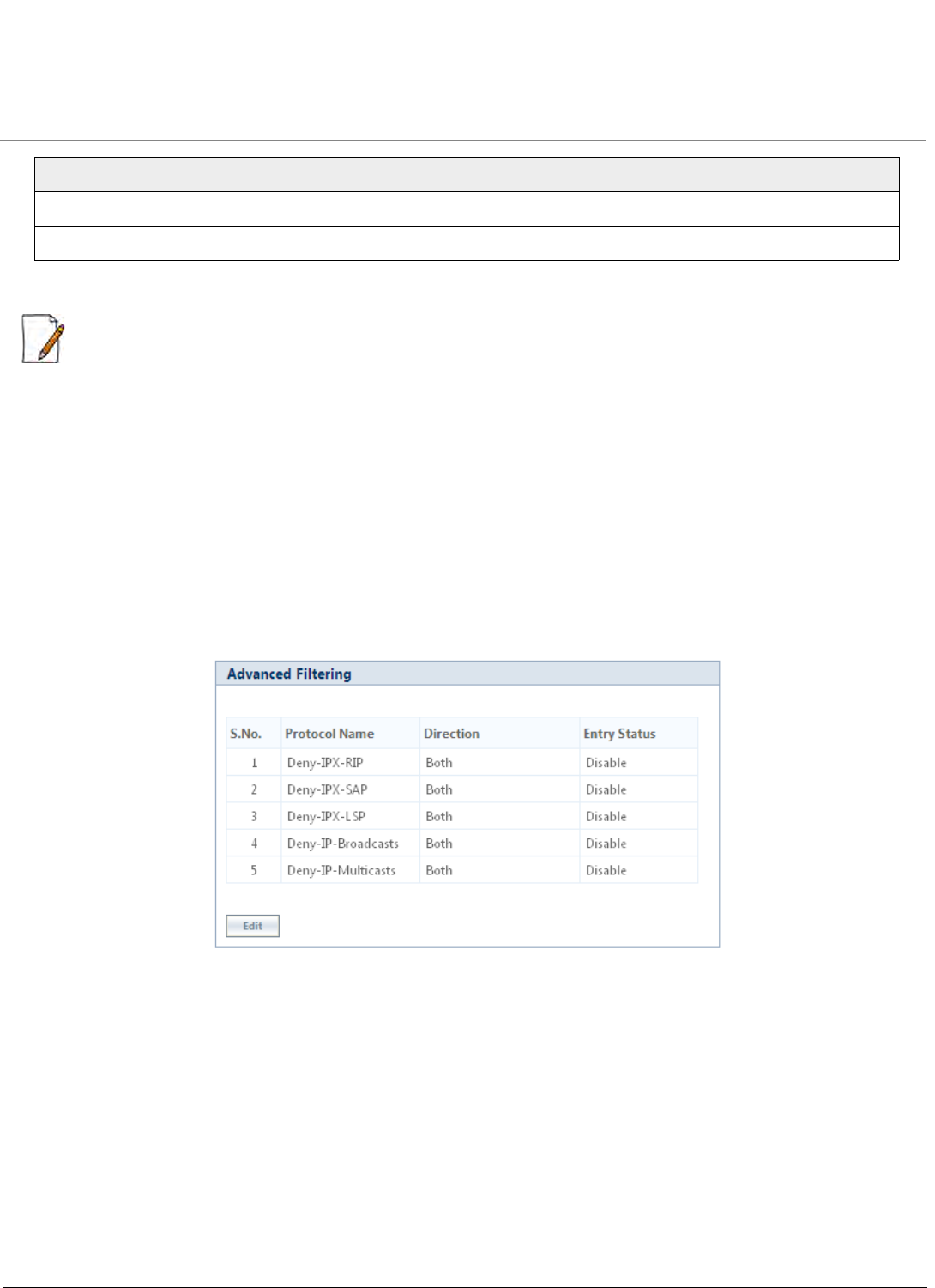Click Both direction for Deny-IPX-SAP
The width and height of the screenshot is (935, 1288).
(439, 789)
